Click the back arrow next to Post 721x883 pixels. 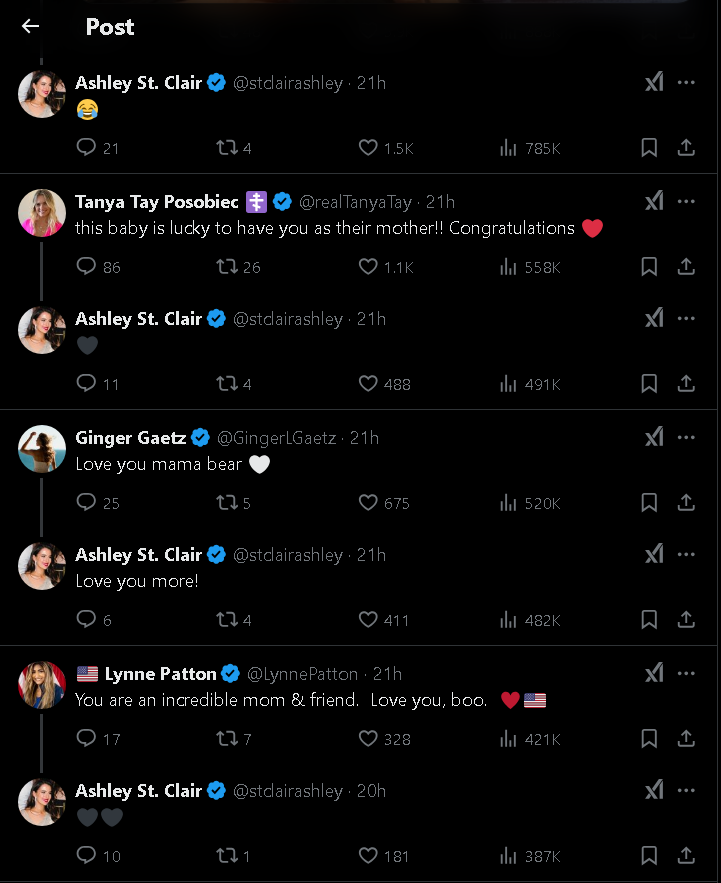tap(31, 27)
